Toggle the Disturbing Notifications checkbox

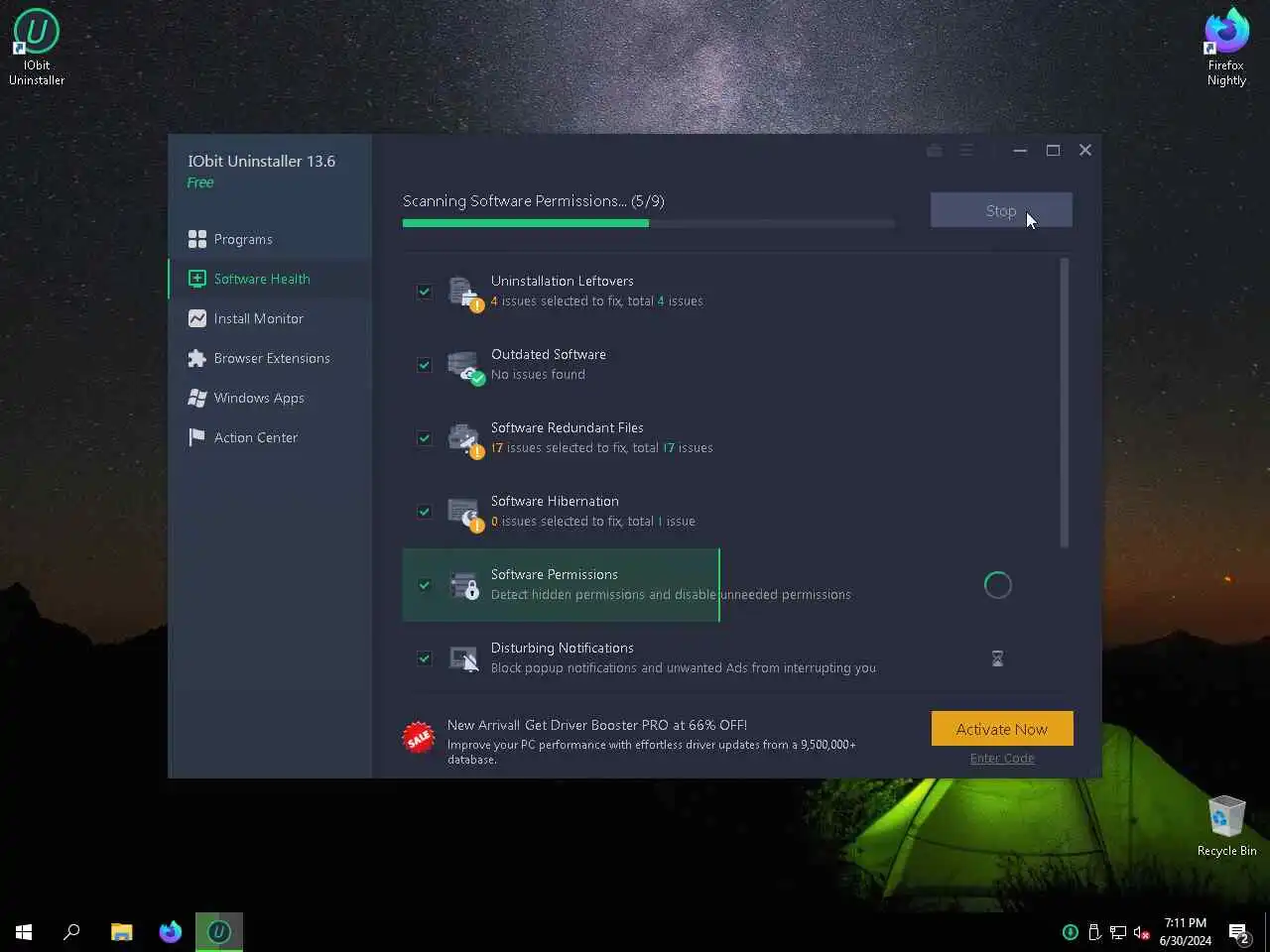click(x=425, y=658)
